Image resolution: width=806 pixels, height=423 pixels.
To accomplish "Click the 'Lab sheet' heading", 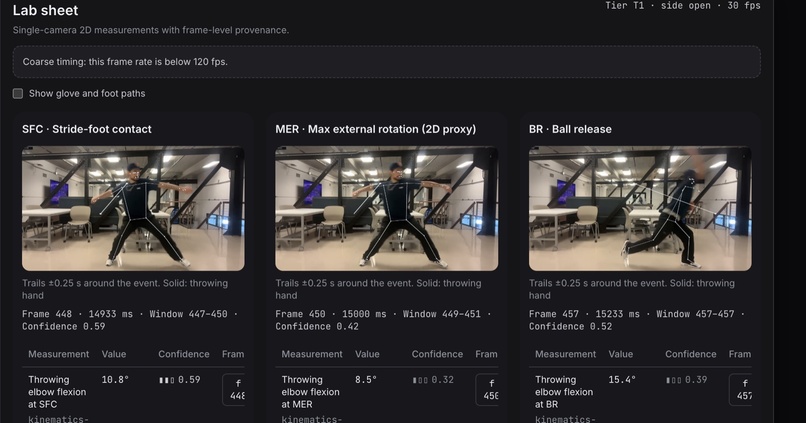I will coord(46,10).
